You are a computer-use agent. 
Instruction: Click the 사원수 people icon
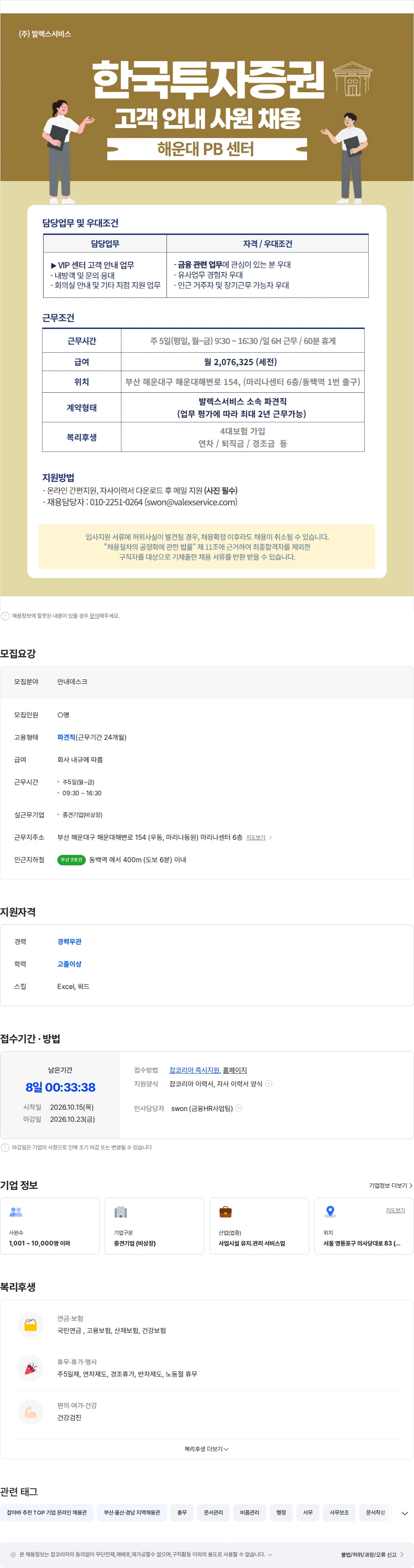pyautogui.click(x=16, y=1212)
